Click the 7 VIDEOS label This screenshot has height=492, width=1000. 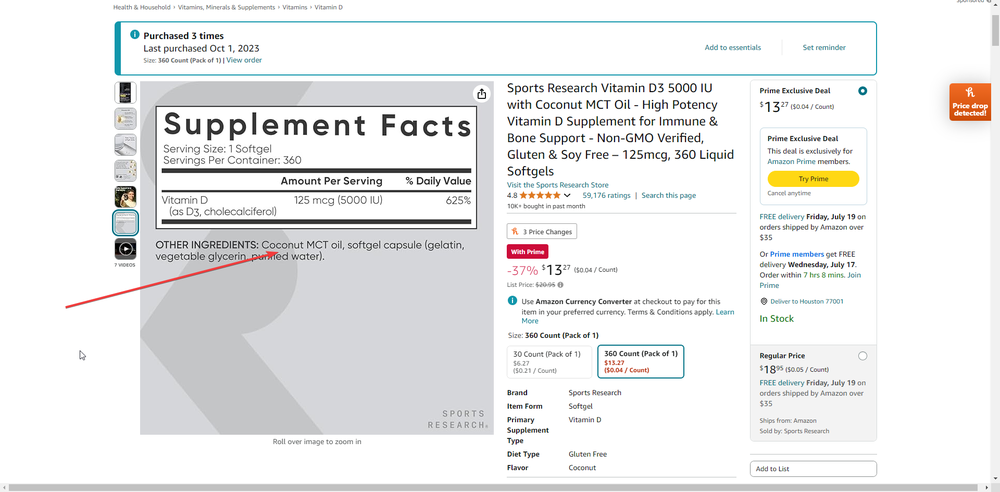125,265
